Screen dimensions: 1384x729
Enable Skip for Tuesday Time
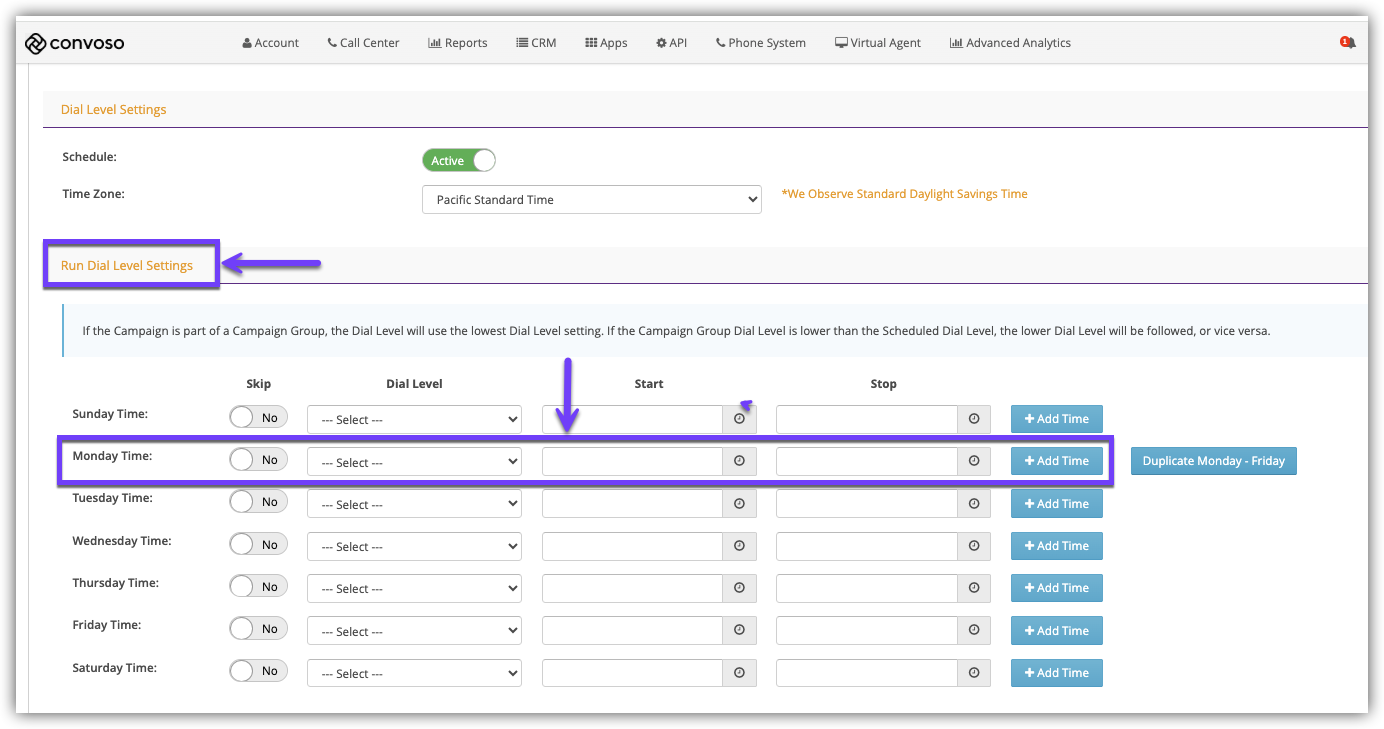[x=258, y=501]
